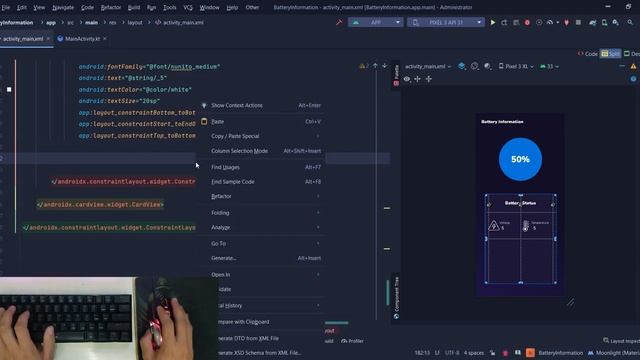640x360 pixels.
Task: Open the Component Tree side panel
Action: tap(396, 298)
